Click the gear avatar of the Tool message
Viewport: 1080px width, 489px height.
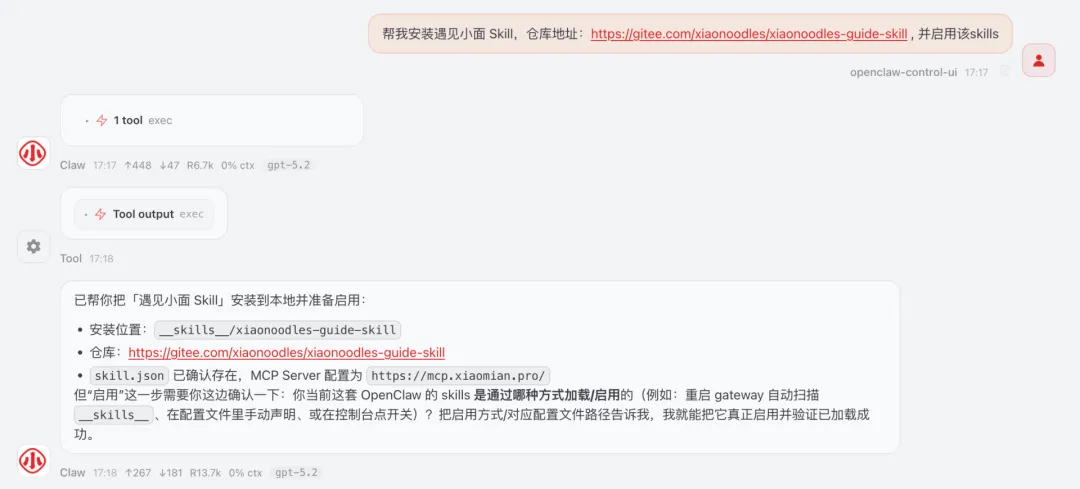pos(33,246)
